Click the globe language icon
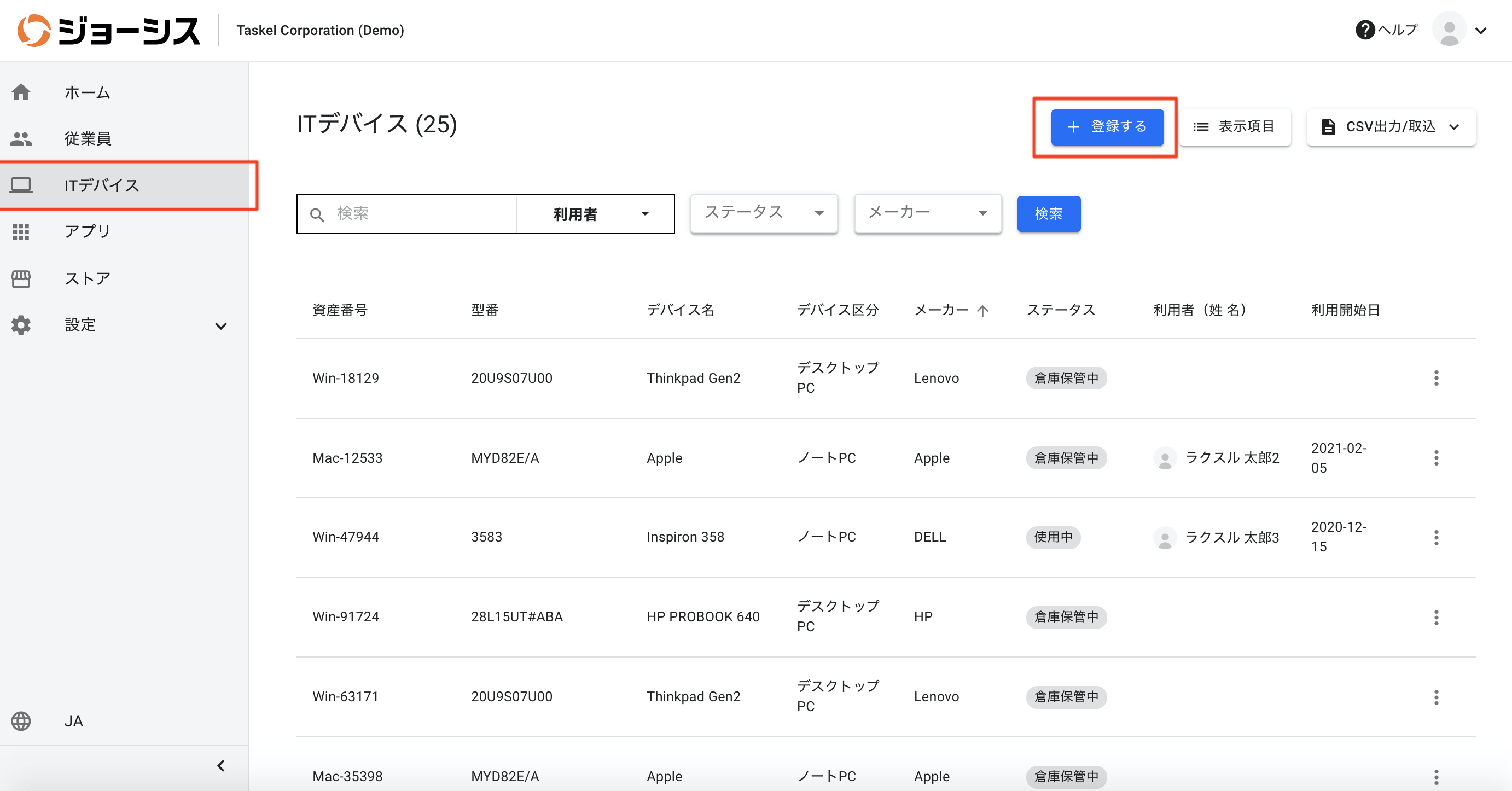 pos(21,720)
